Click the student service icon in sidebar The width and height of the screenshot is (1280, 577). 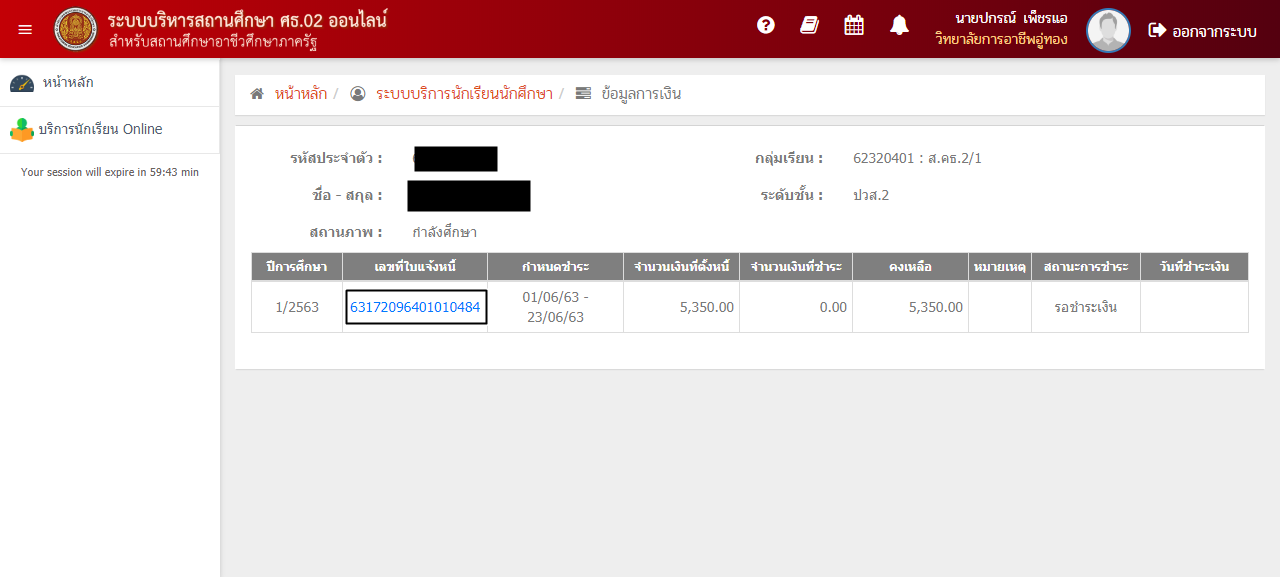coord(21,130)
